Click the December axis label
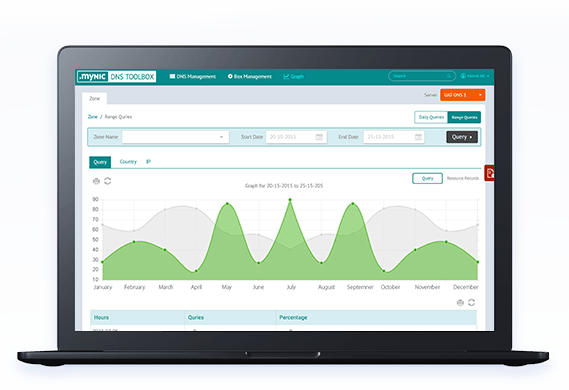 coord(466,287)
